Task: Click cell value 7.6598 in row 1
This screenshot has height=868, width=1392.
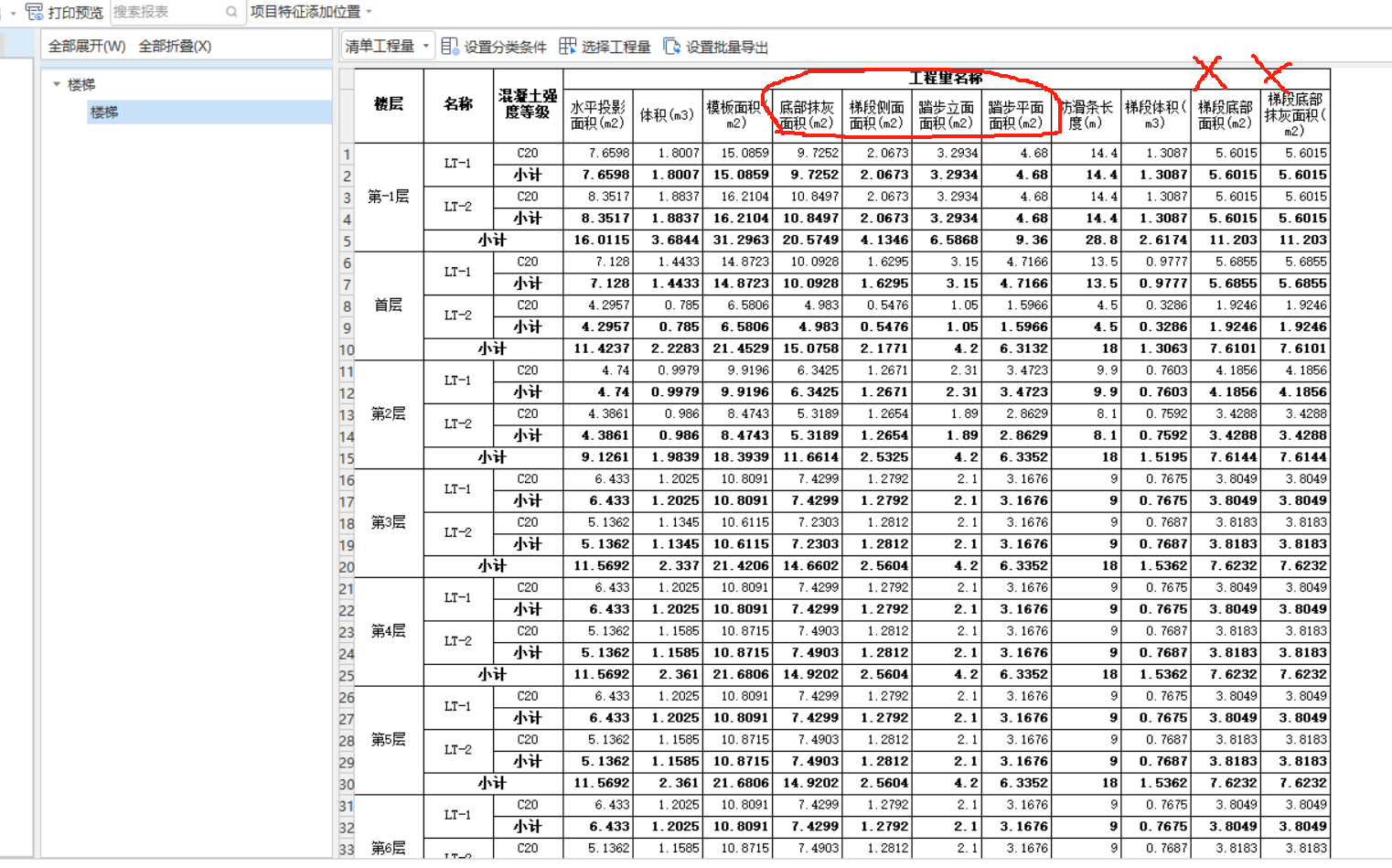Action: (598, 153)
